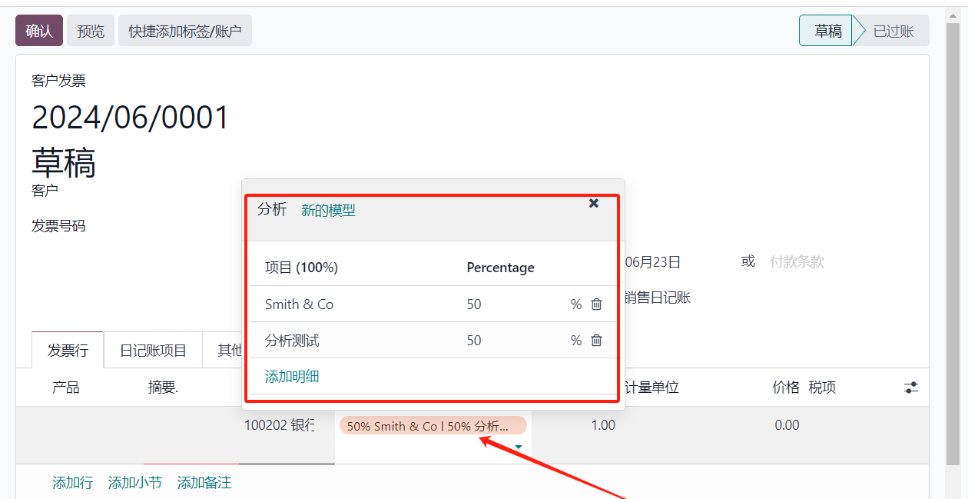Click the 预览 button
This screenshot has width=968, height=499.
click(x=91, y=31)
